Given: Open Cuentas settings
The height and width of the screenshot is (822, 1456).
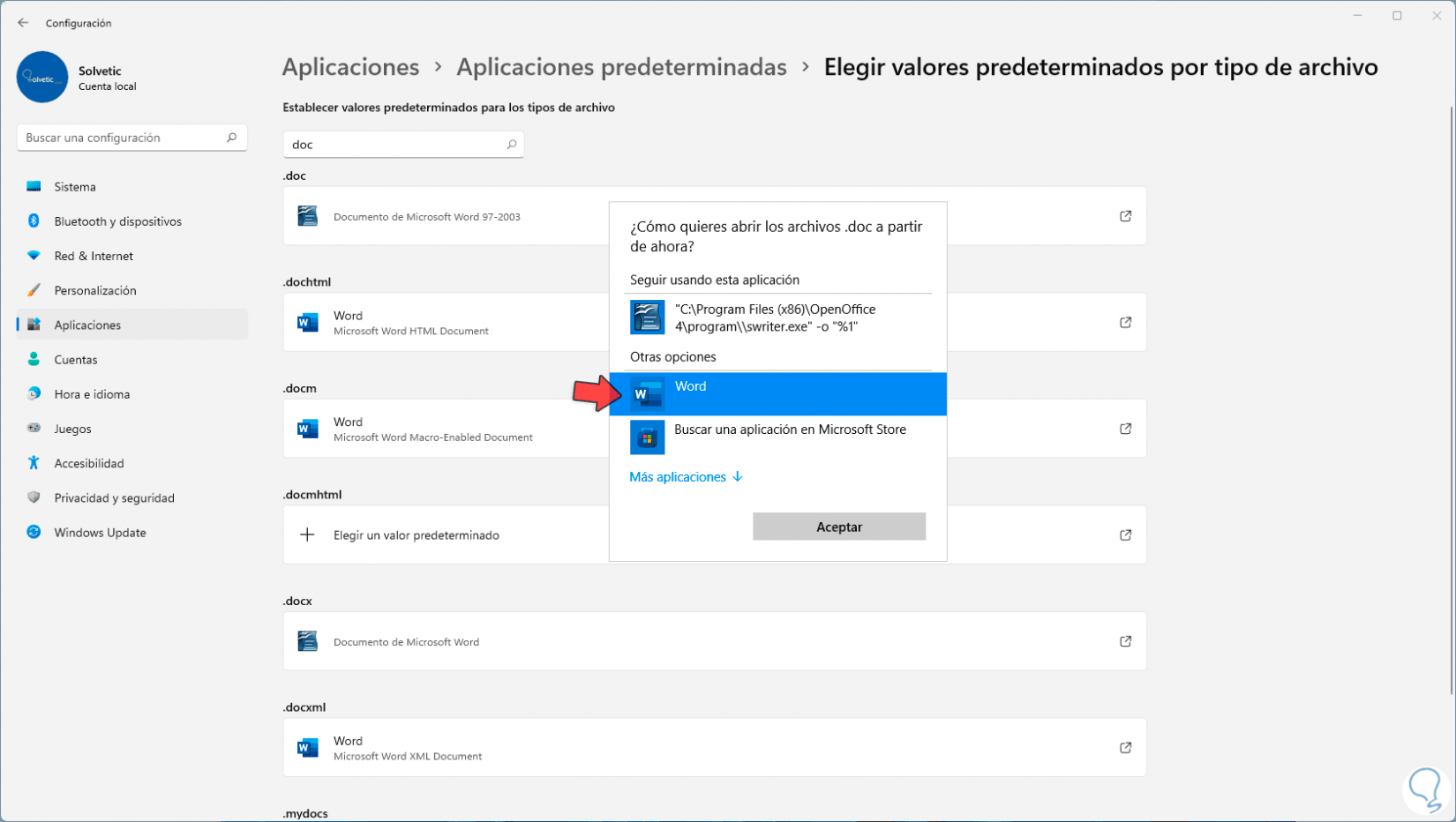Looking at the screenshot, I should pyautogui.click(x=132, y=359).
